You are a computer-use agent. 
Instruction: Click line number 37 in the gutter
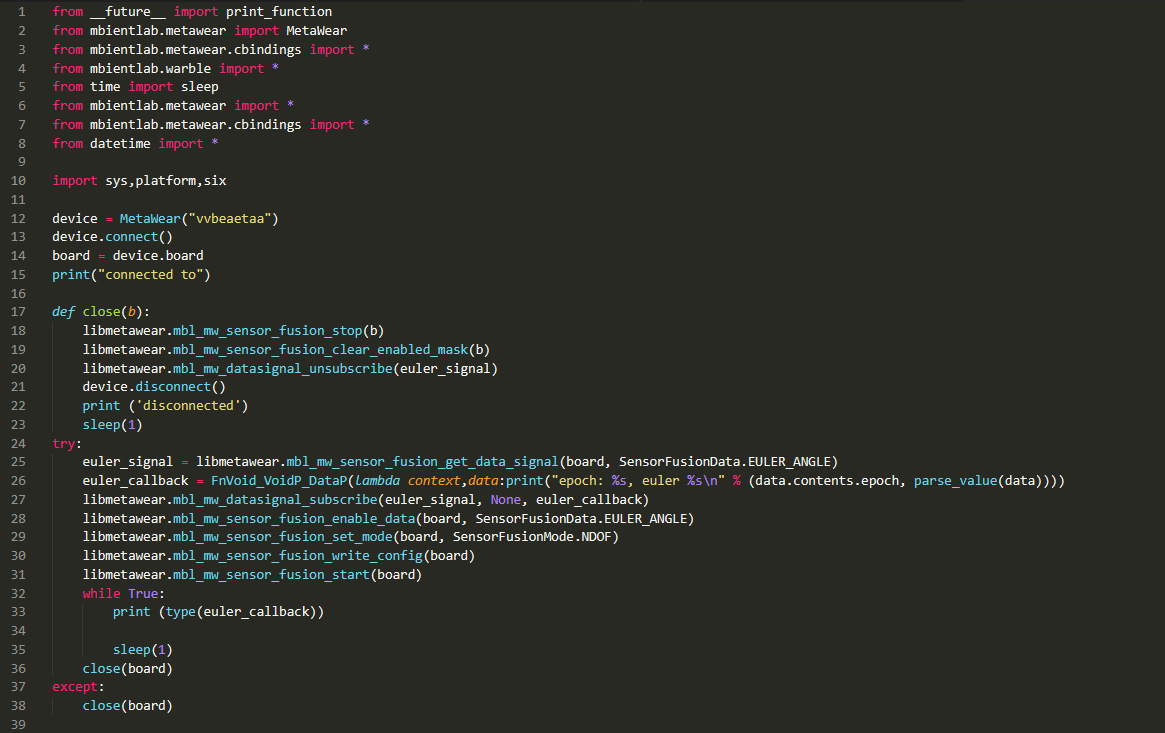coord(20,687)
